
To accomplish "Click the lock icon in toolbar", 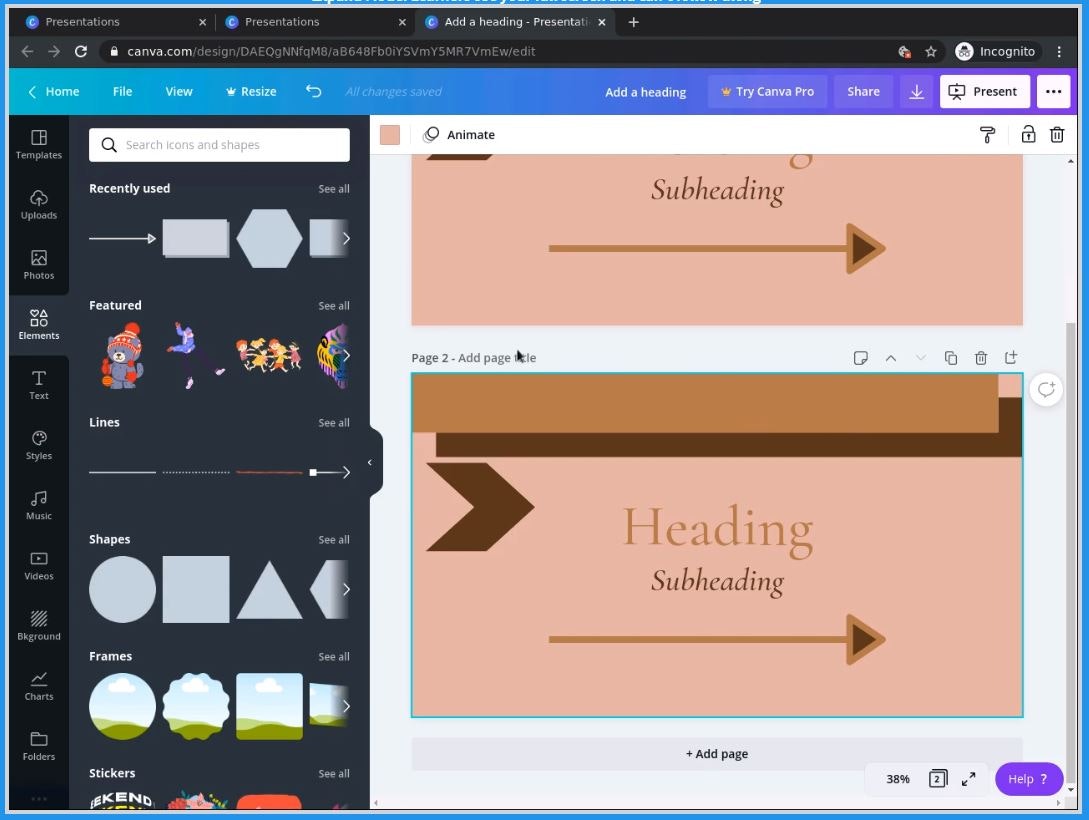I will (1028, 135).
